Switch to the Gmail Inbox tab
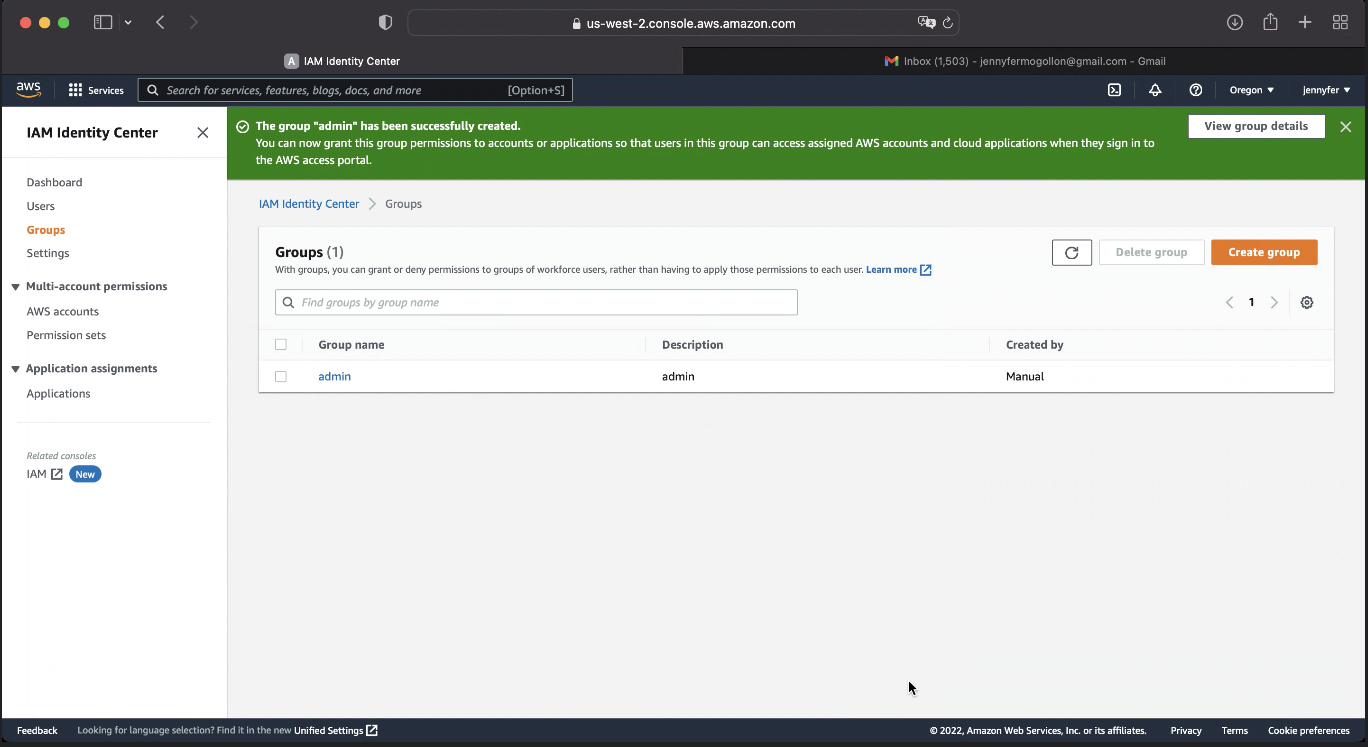 click(x=1025, y=61)
